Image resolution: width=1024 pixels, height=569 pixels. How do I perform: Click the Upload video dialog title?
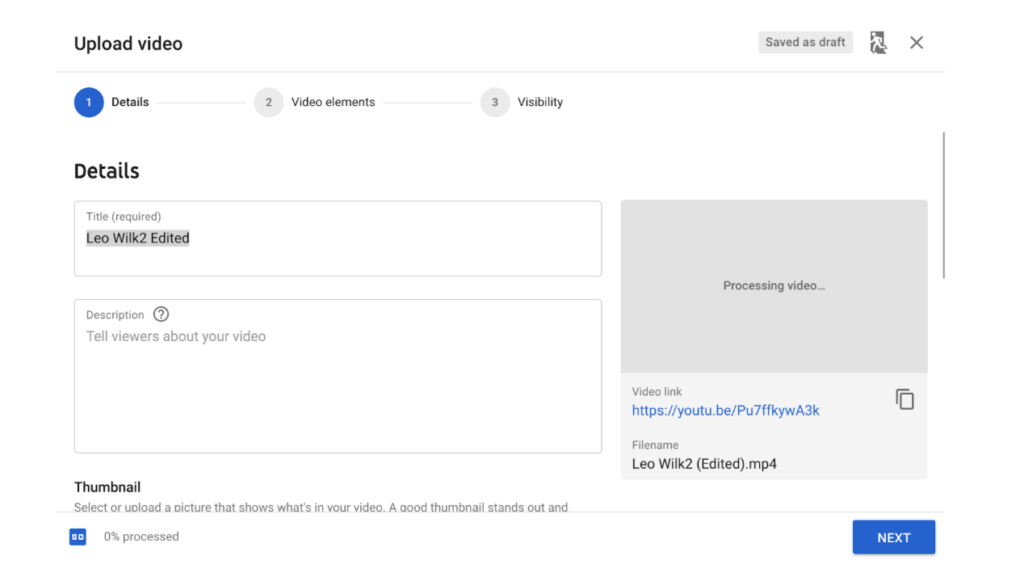128,44
